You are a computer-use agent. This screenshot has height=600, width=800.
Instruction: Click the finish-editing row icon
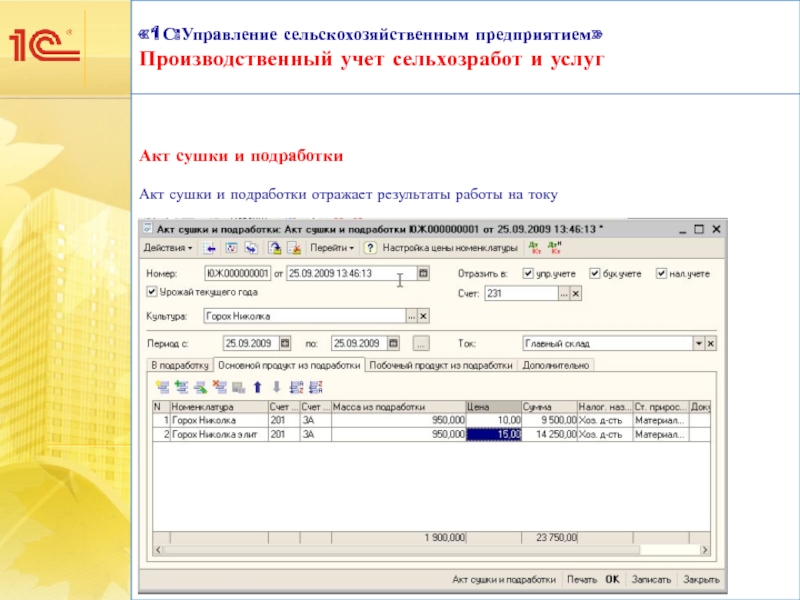pyautogui.click(x=238, y=387)
